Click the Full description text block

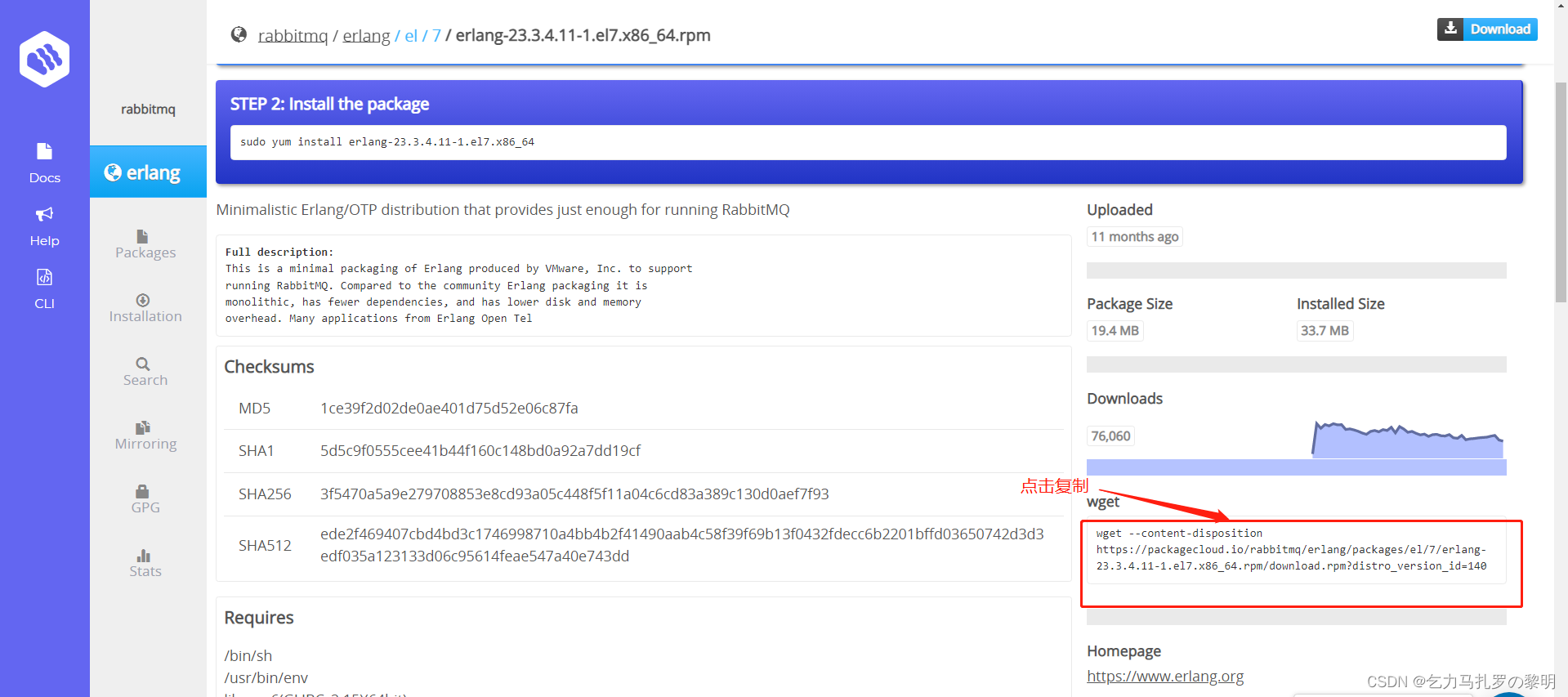pyautogui.click(x=643, y=285)
